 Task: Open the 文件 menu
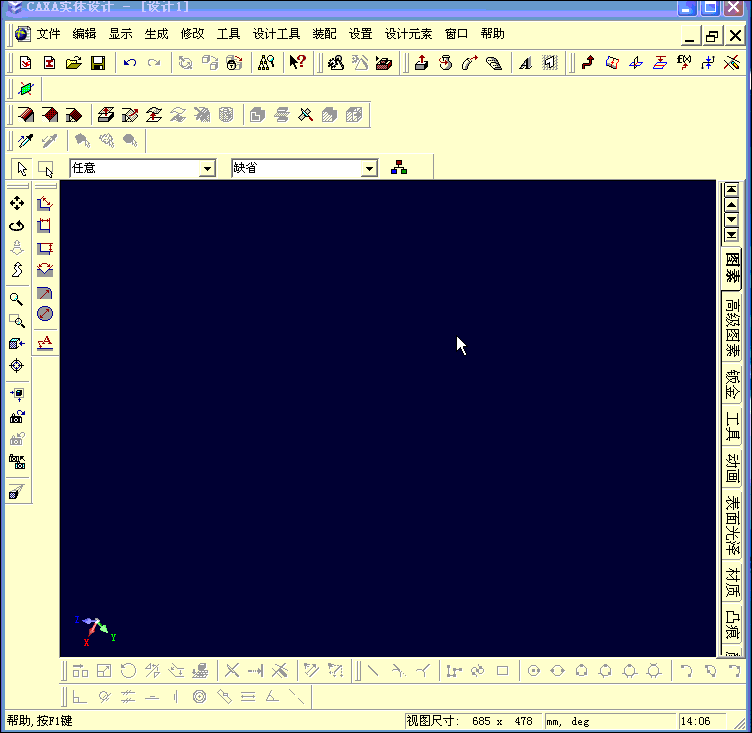point(48,34)
